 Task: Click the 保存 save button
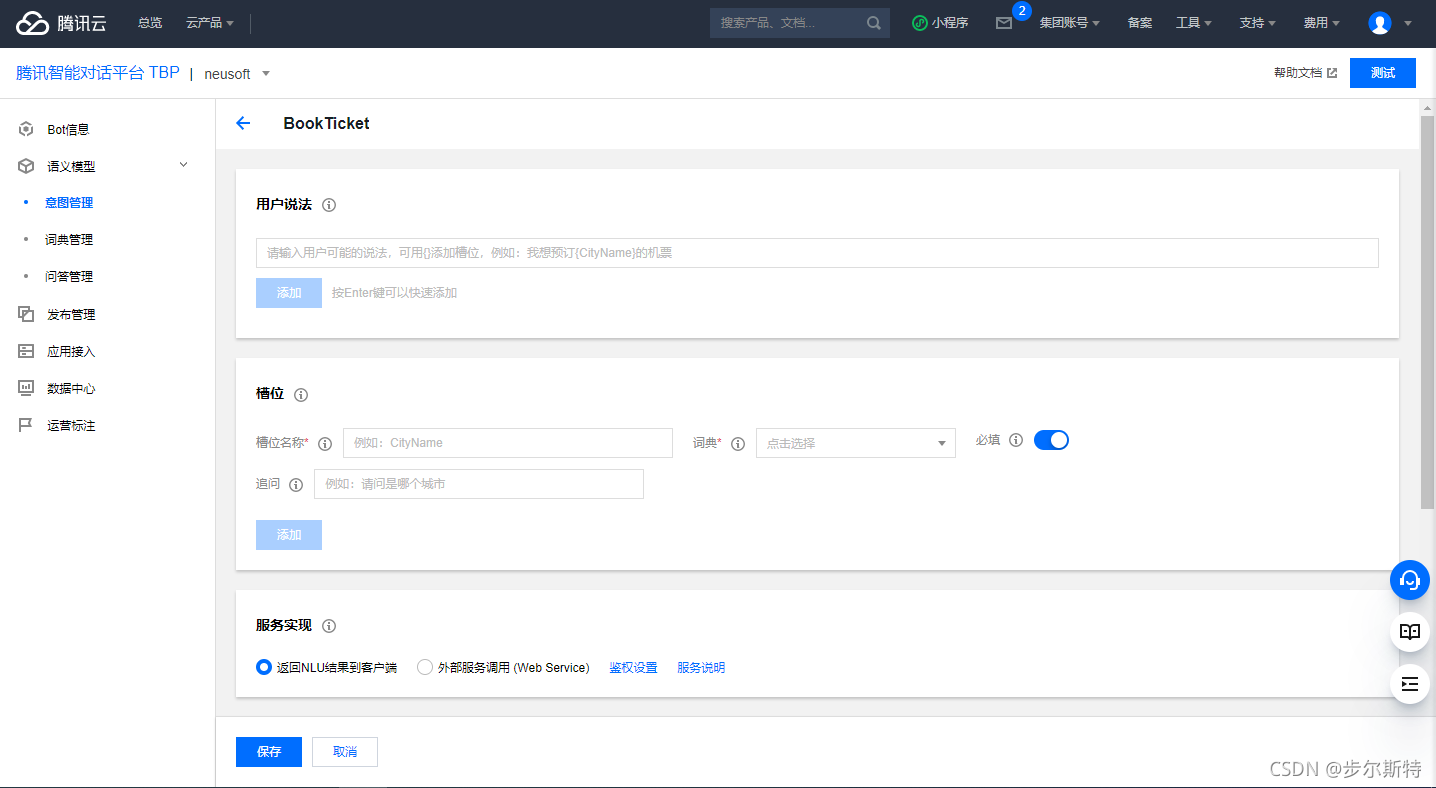[269, 752]
